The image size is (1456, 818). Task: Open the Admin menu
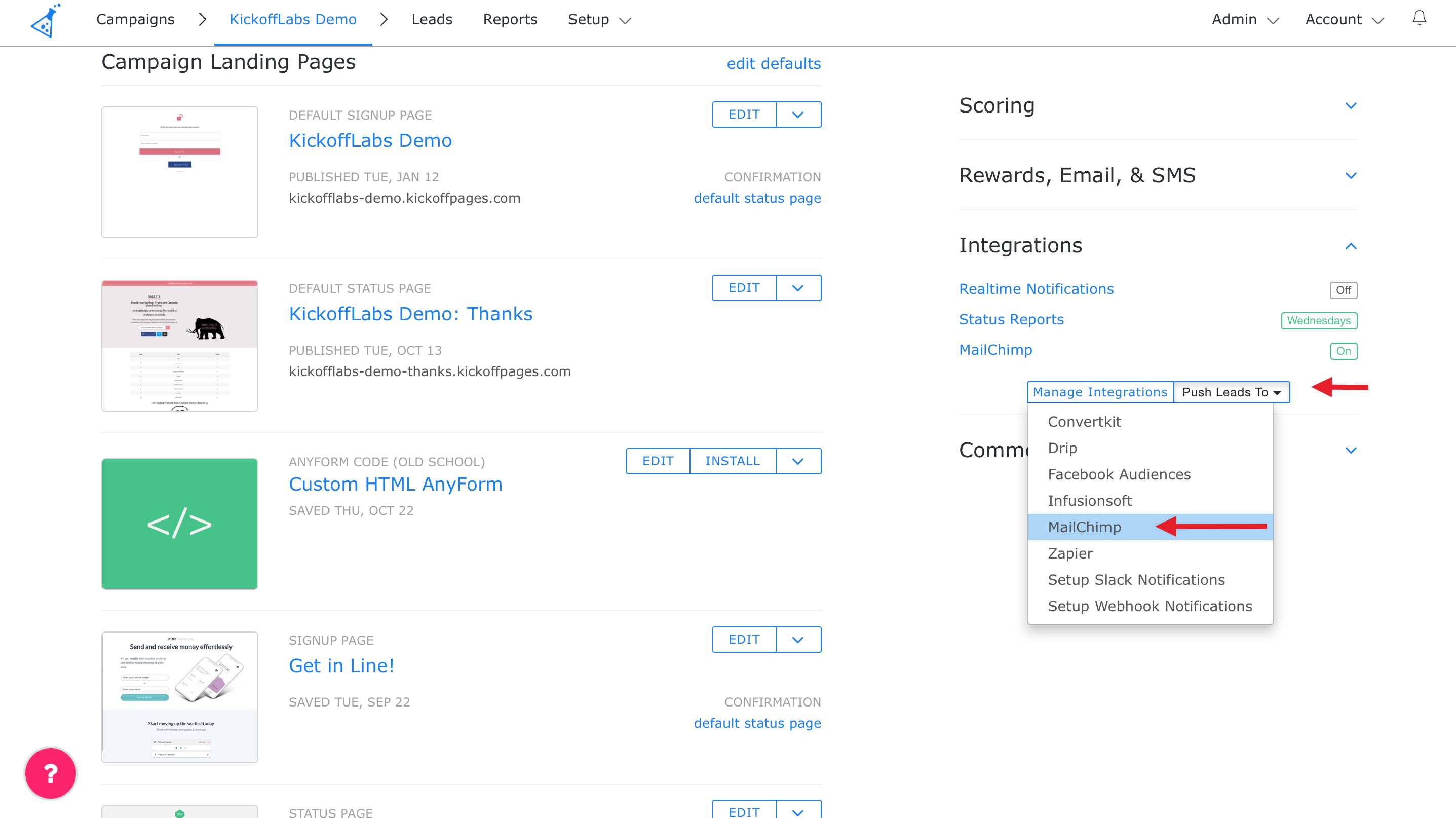(x=1245, y=19)
